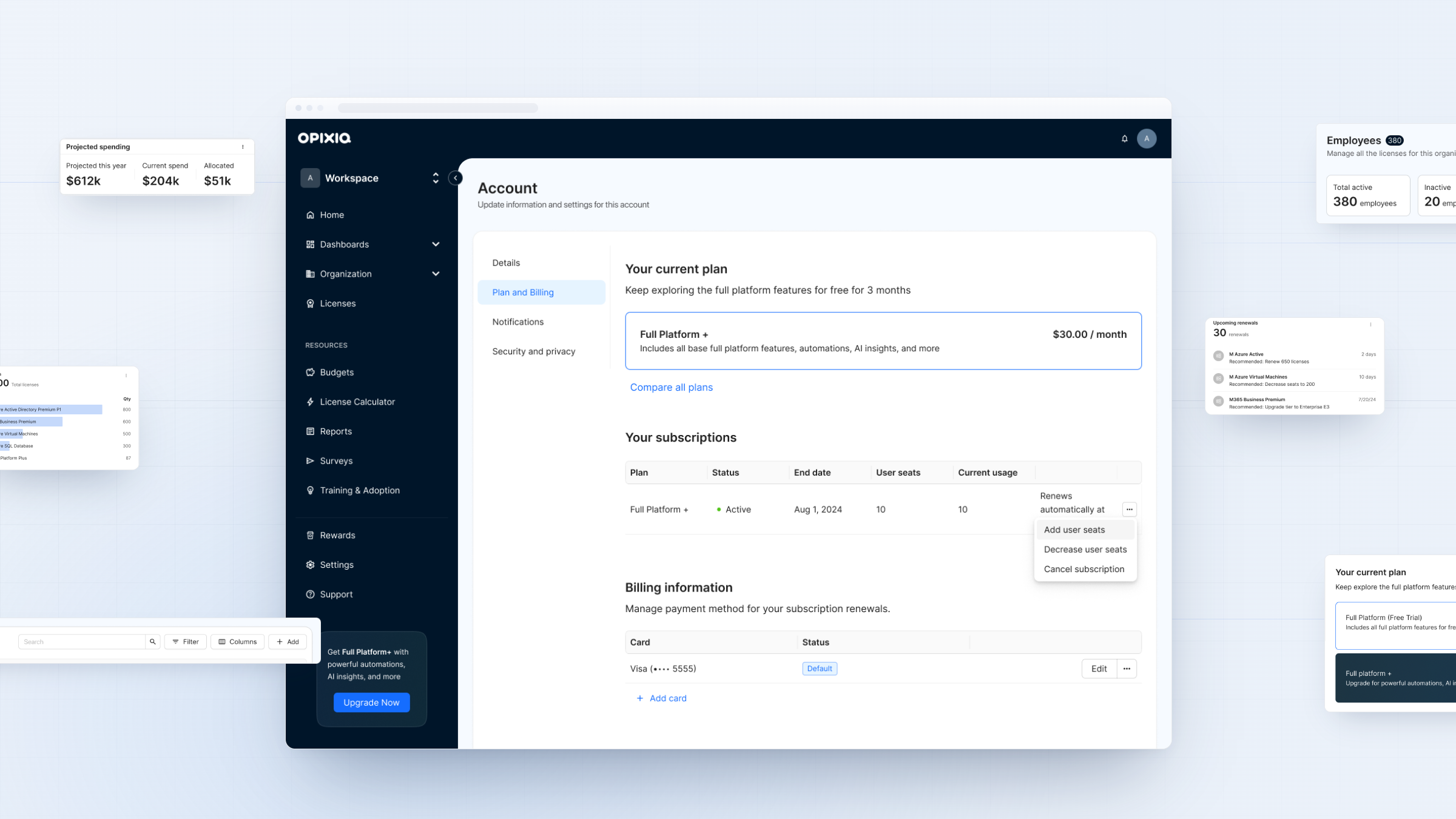Open the Upcoming renewals card options menu

[x=1370, y=325]
